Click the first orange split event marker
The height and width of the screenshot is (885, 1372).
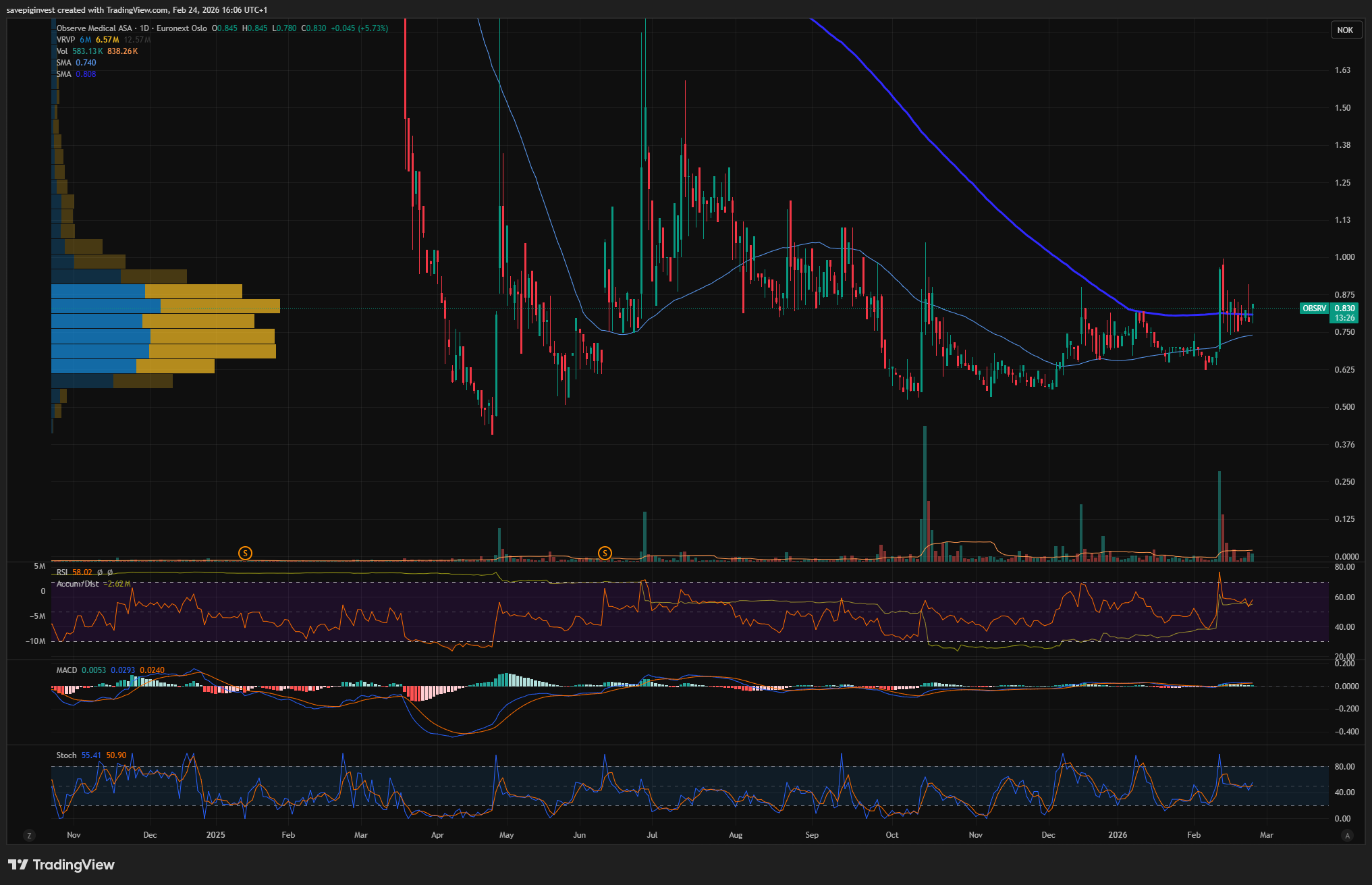click(x=245, y=553)
